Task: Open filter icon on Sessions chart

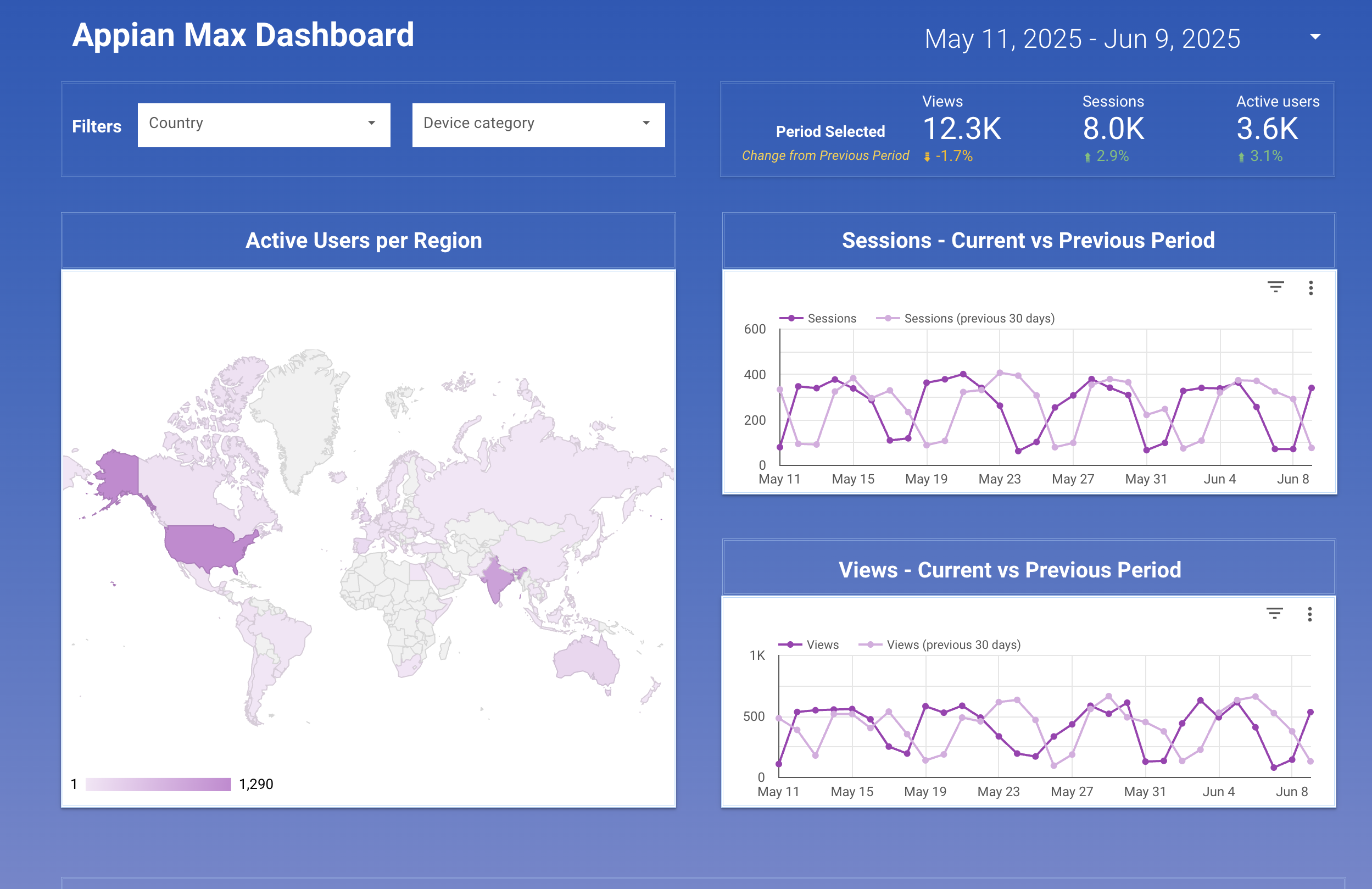Action: click(1275, 287)
